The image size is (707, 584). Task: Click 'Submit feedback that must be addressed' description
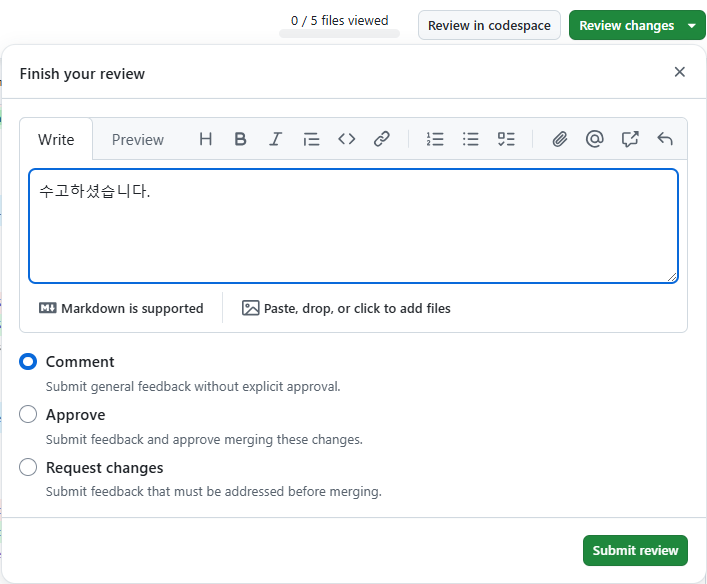[214, 491]
